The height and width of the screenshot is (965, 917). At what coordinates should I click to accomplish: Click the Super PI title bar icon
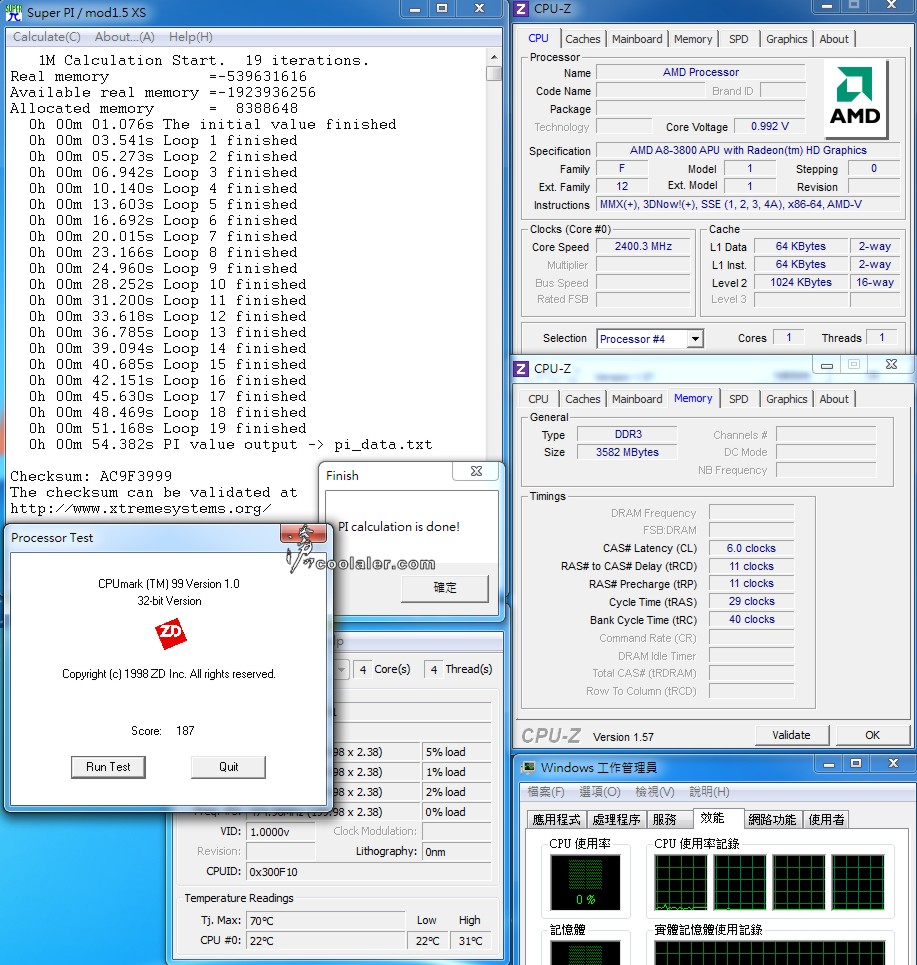click(14, 12)
